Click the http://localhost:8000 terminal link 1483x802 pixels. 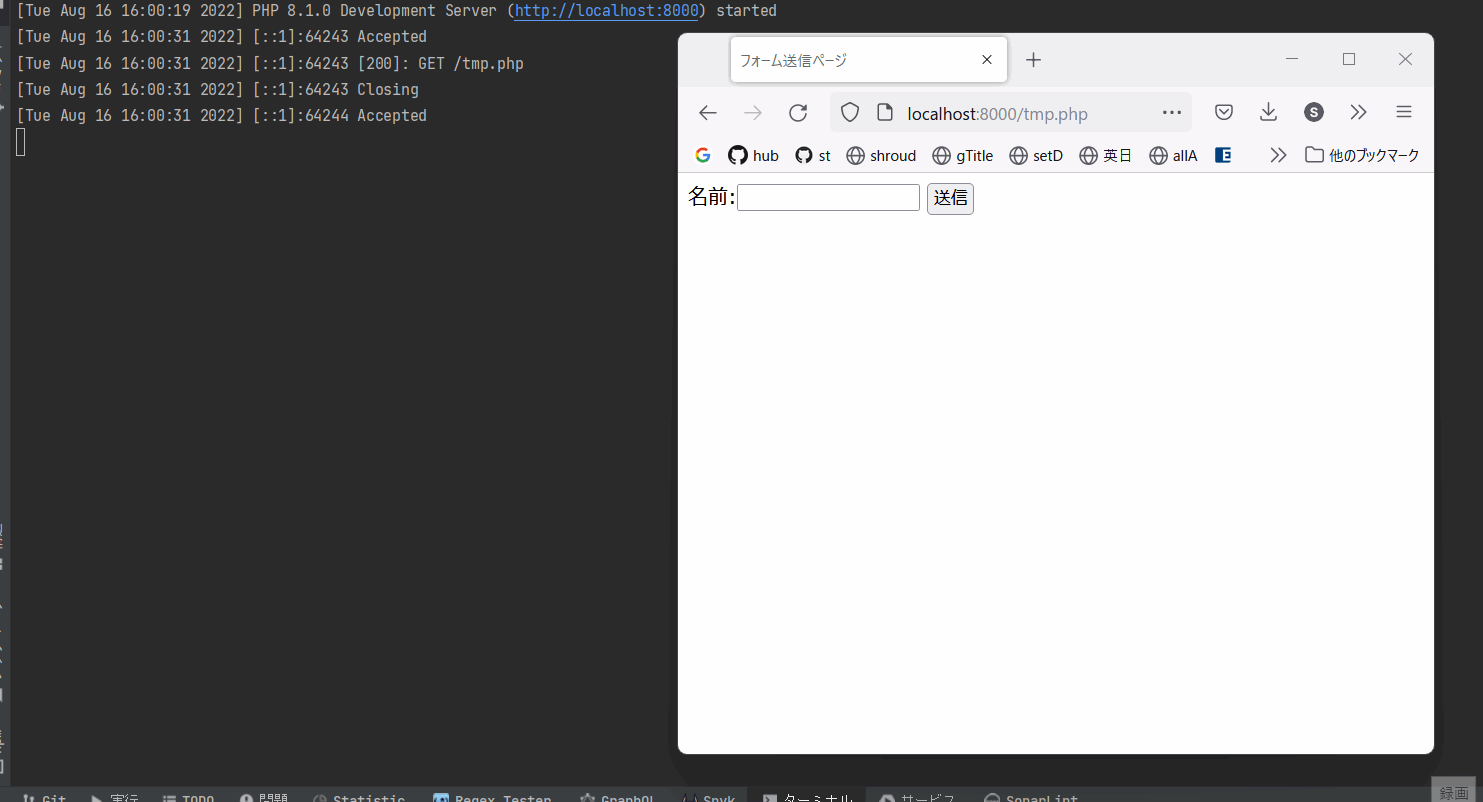[606, 11]
